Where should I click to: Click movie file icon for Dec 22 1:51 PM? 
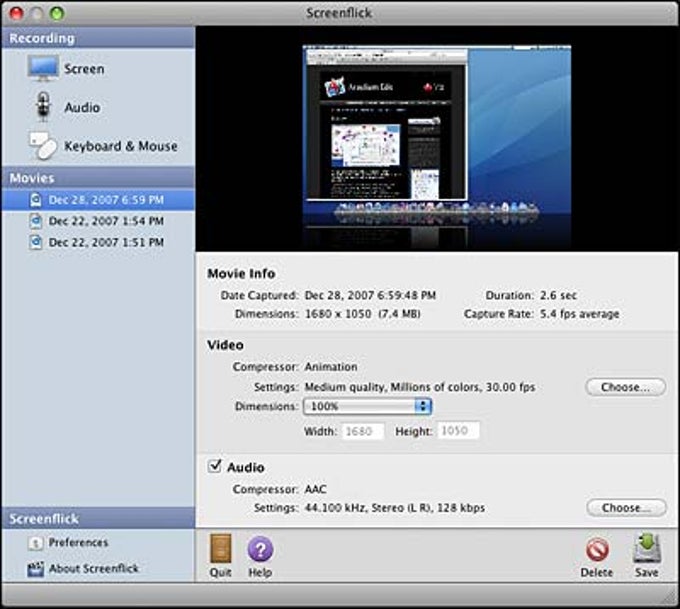36,242
